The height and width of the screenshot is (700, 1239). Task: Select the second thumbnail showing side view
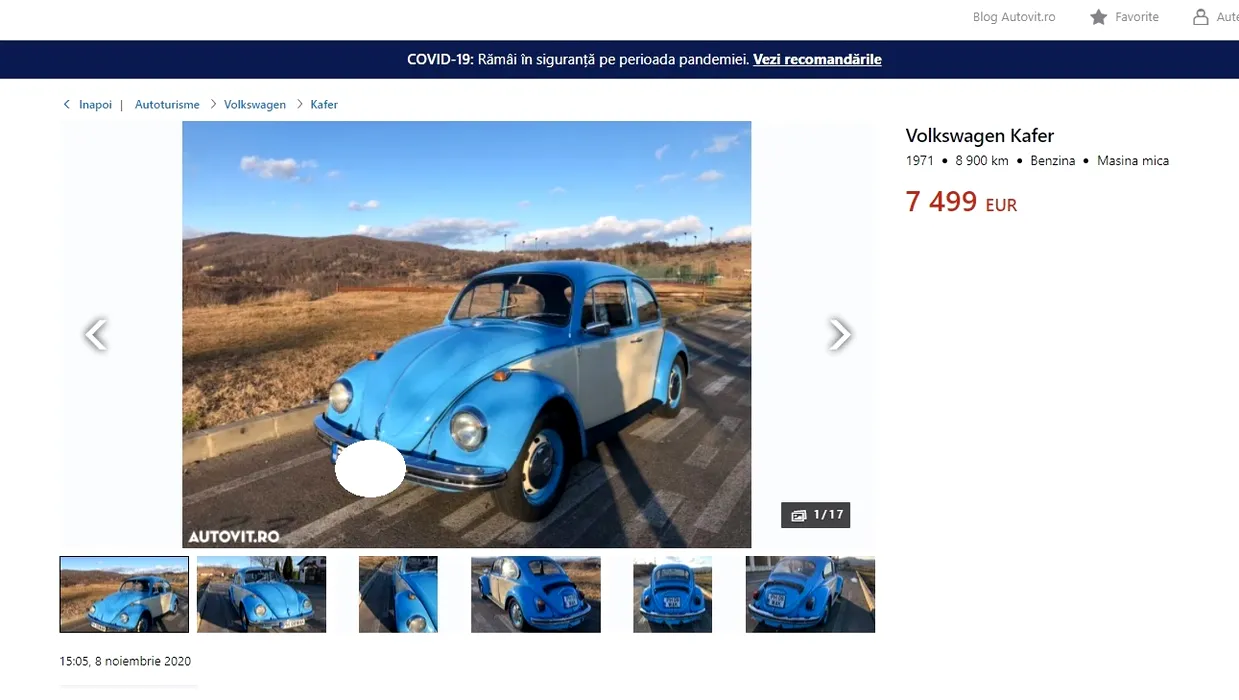point(261,594)
